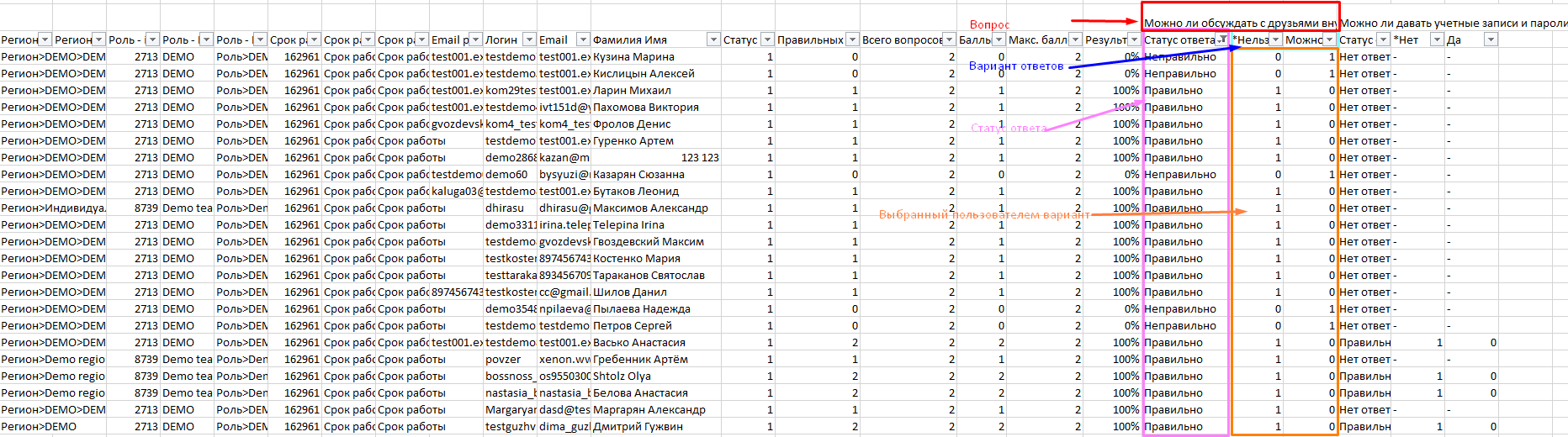Screen dimensions: 1568x437
Task: Select the email cell 'kazan@m'
Action: click(564, 157)
